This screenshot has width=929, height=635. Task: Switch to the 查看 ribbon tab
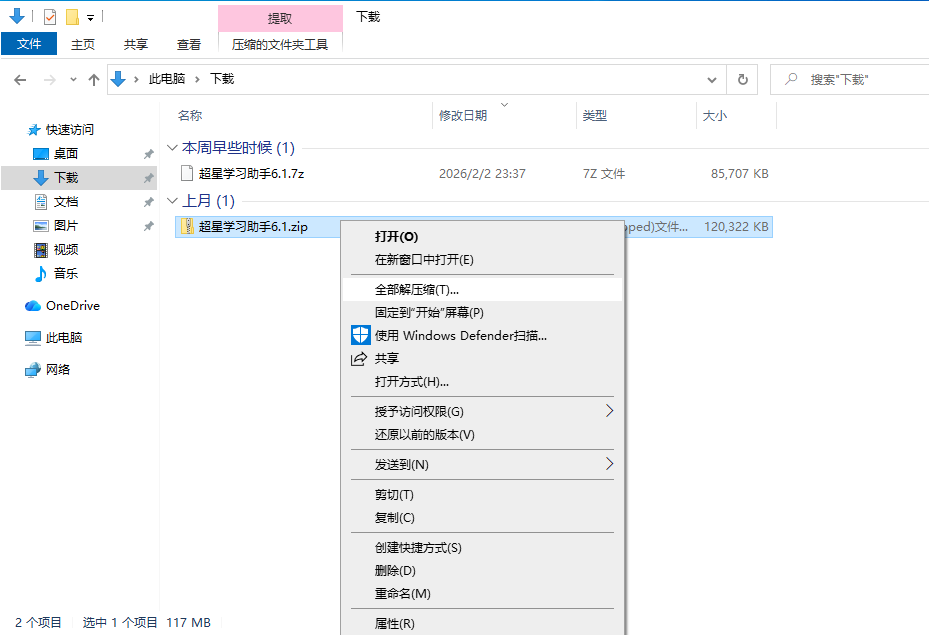coord(189,44)
